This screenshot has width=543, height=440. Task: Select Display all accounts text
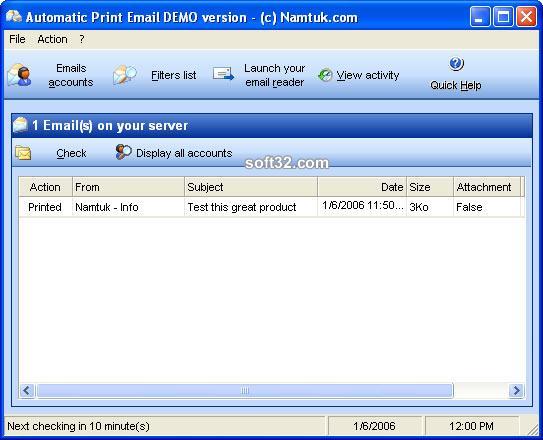click(184, 153)
